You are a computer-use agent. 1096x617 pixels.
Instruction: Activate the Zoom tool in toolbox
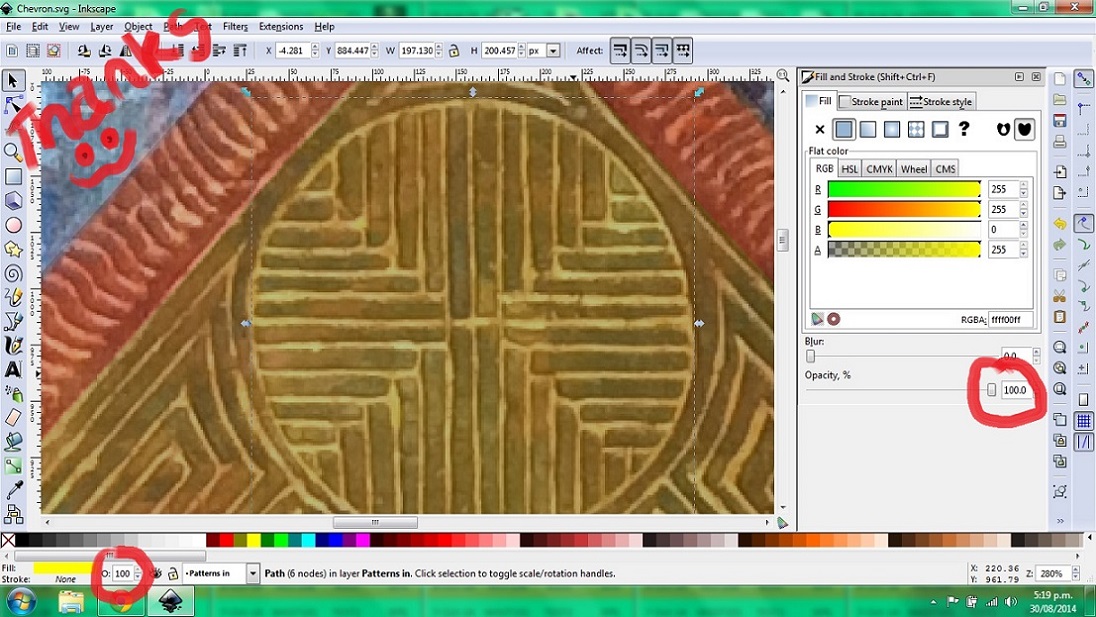pyautogui.click(x=13, y=152)
